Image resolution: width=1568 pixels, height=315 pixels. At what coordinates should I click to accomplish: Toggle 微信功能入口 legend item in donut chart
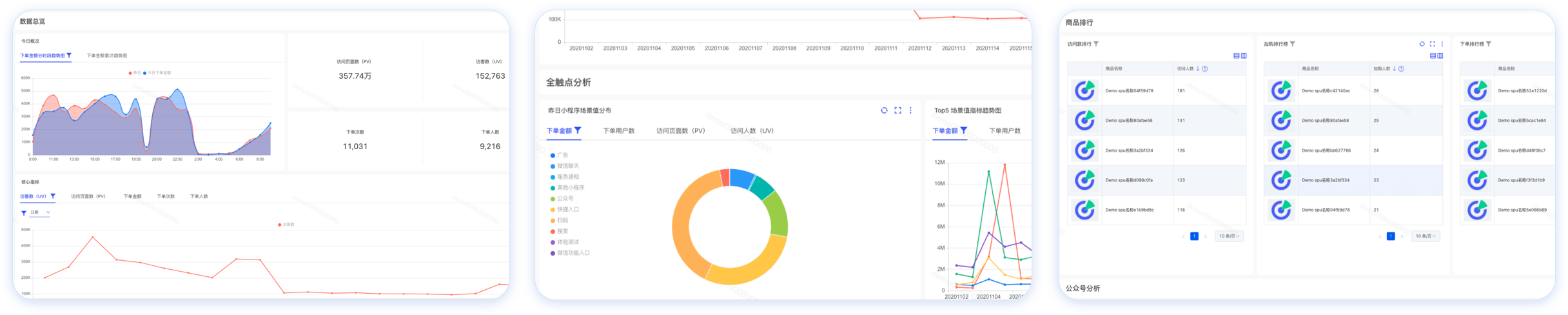pyautogui.click(x=570, y=253)
